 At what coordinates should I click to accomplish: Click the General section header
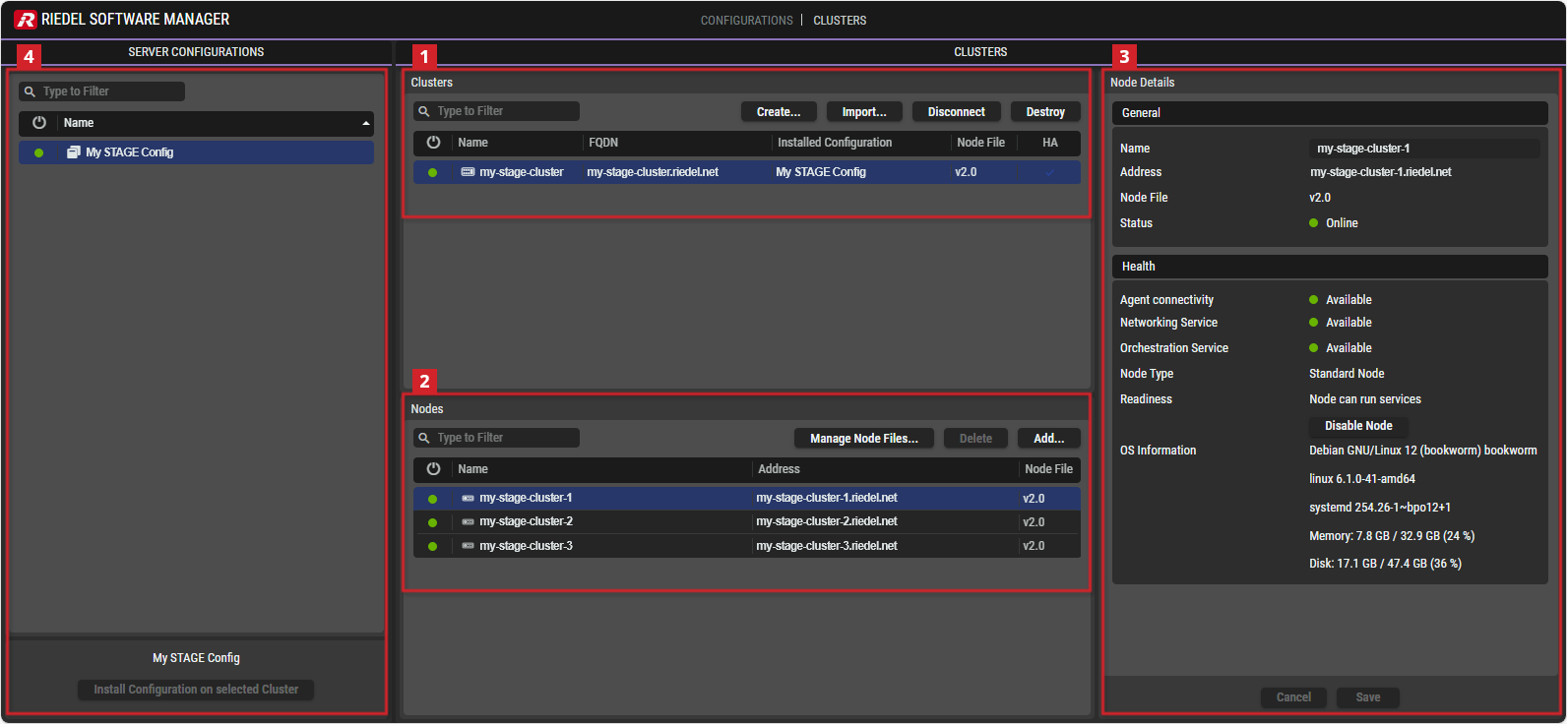1330,113
